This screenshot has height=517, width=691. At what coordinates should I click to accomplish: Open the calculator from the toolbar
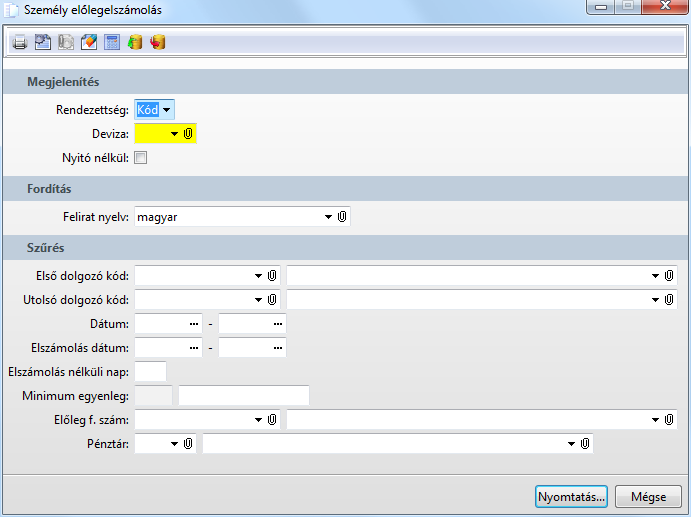click(112, 42)
